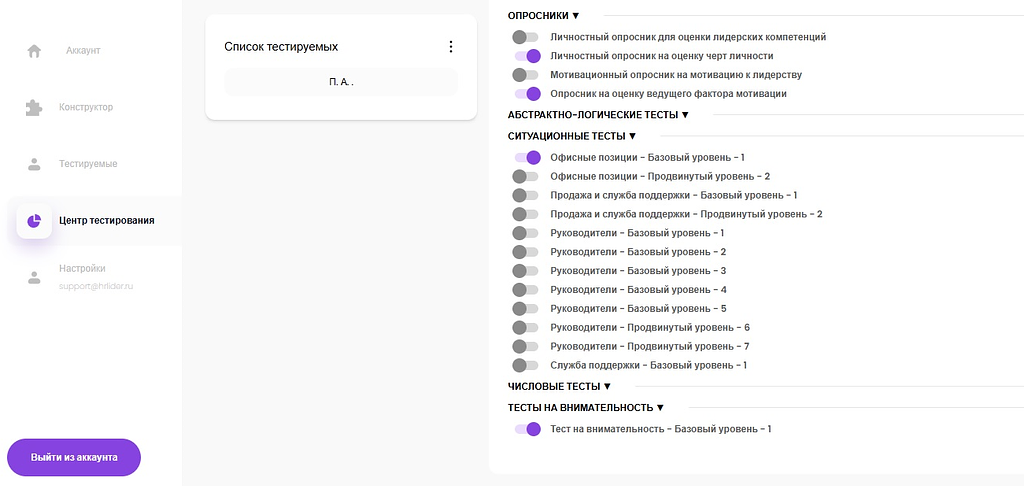Go to the Конструктор page
This screenshot has width=1024, height=486.
86,107
